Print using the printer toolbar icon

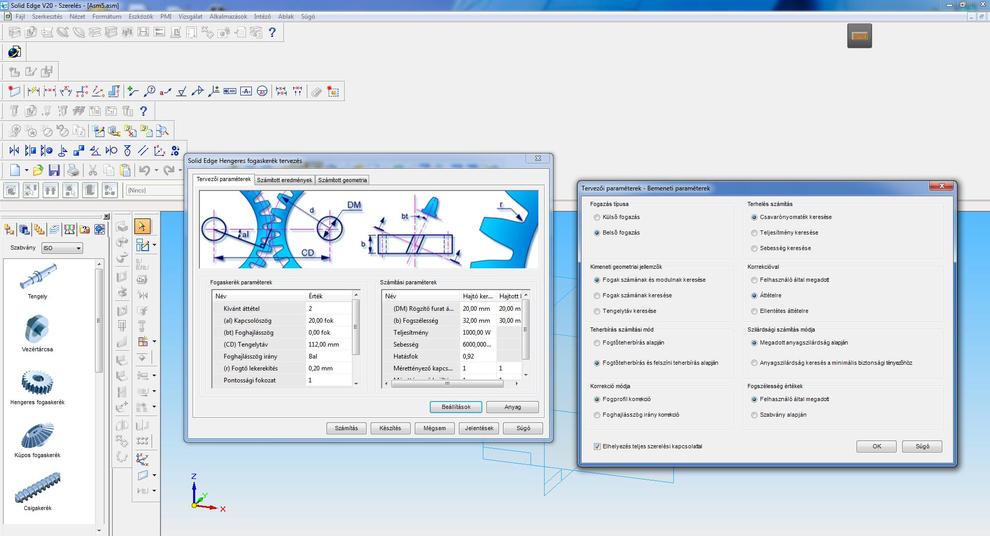pos(73,170)
